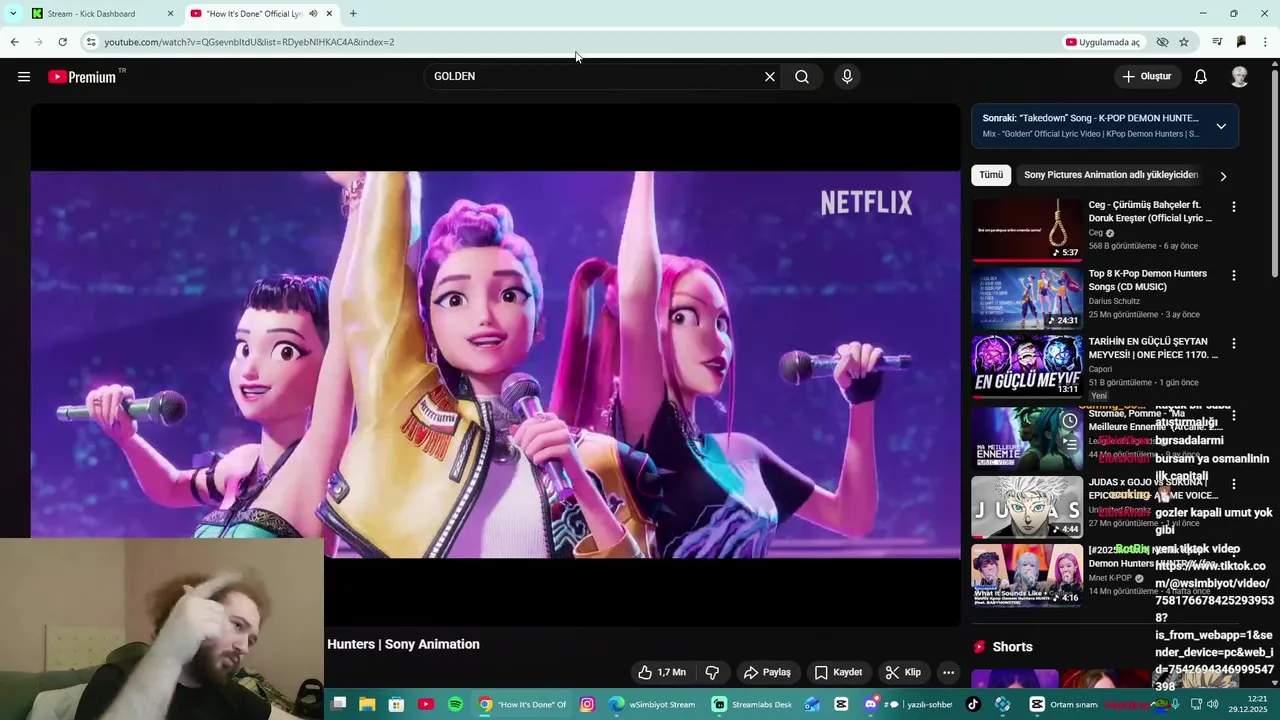Open Spotify from taskbar
Screen dimensions: 1280x720
point(455,705)
